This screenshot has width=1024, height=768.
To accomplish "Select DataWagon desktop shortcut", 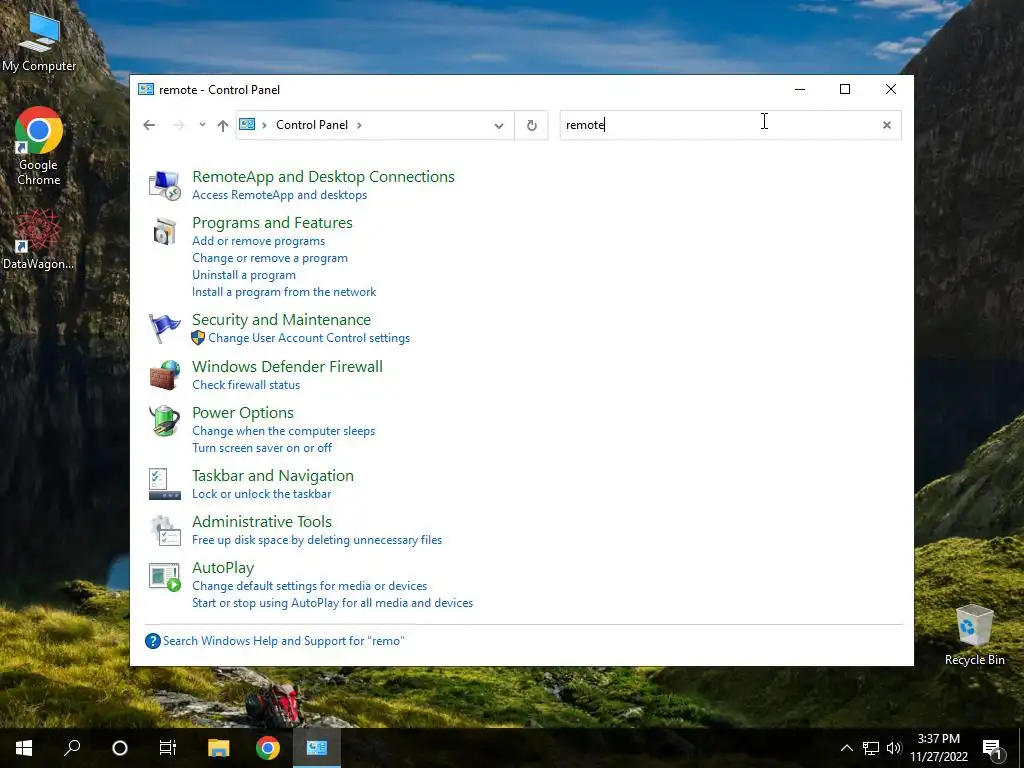I will [x=39, y=239].
